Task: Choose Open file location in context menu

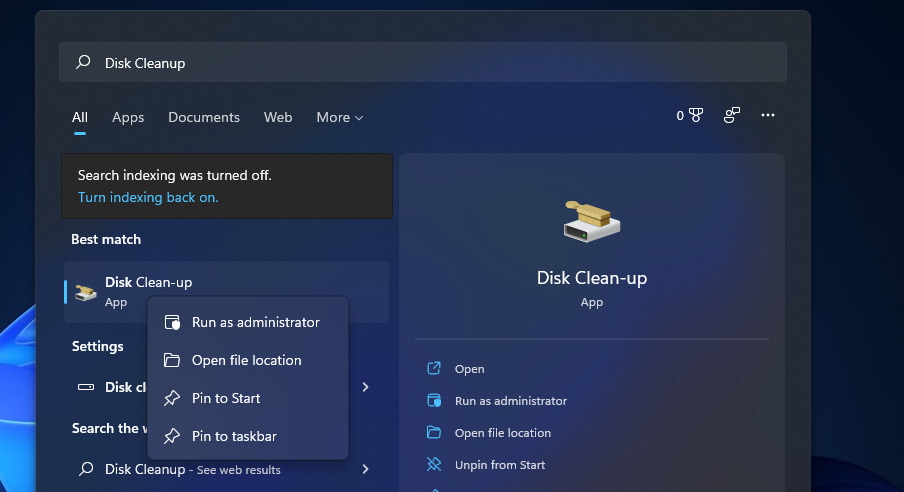Action: [248, 360]
